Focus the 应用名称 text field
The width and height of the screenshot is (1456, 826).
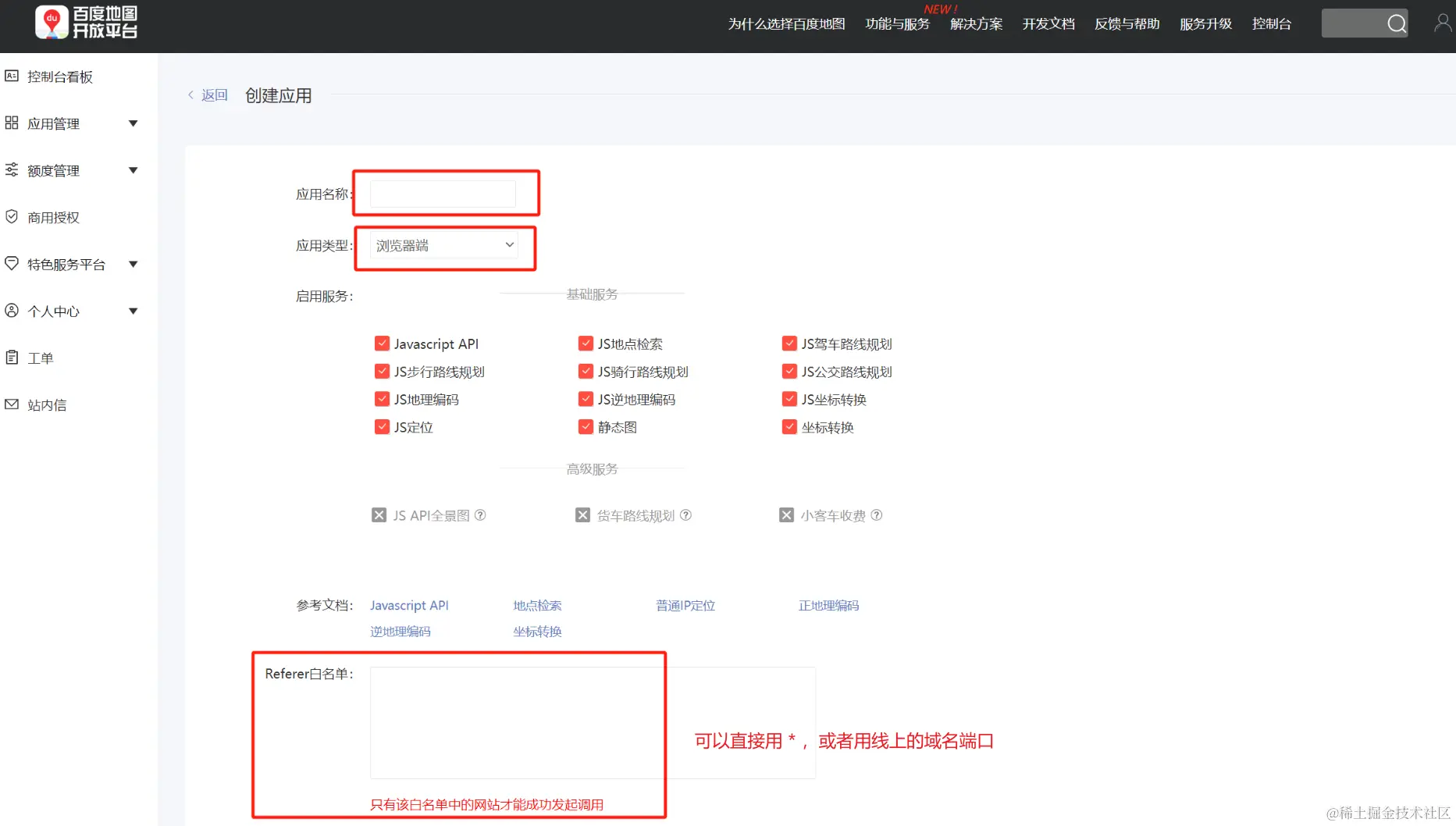pyautogui.click(x=443, y=194)
